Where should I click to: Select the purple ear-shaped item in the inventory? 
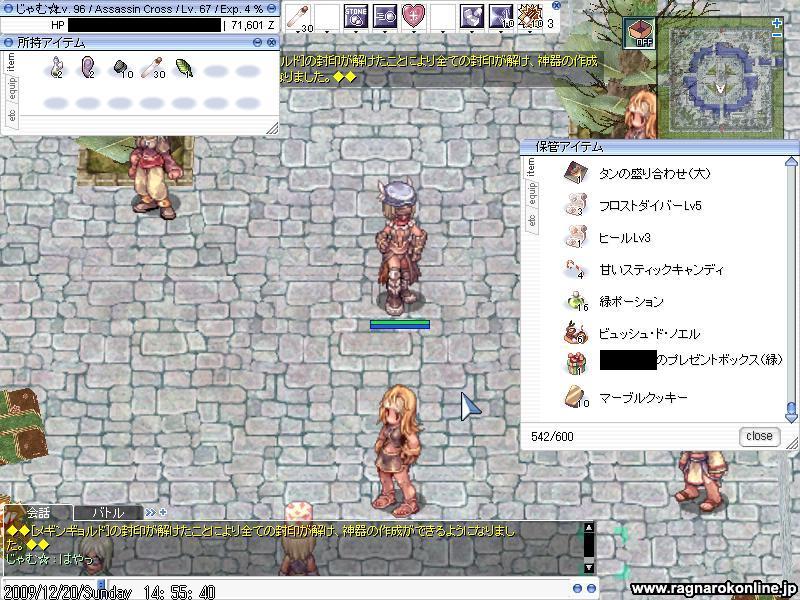tap(88, 68)
